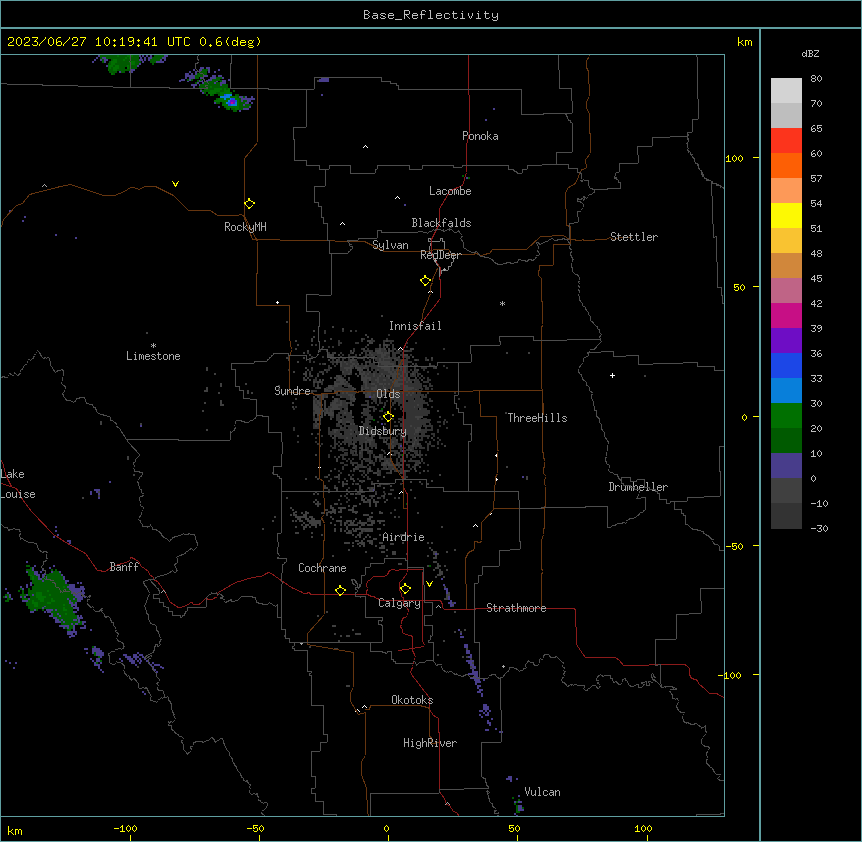The width and height of the screenshot is (862, 842).
Task: Click the dBZ legend heading
Action: coord(810,54)
